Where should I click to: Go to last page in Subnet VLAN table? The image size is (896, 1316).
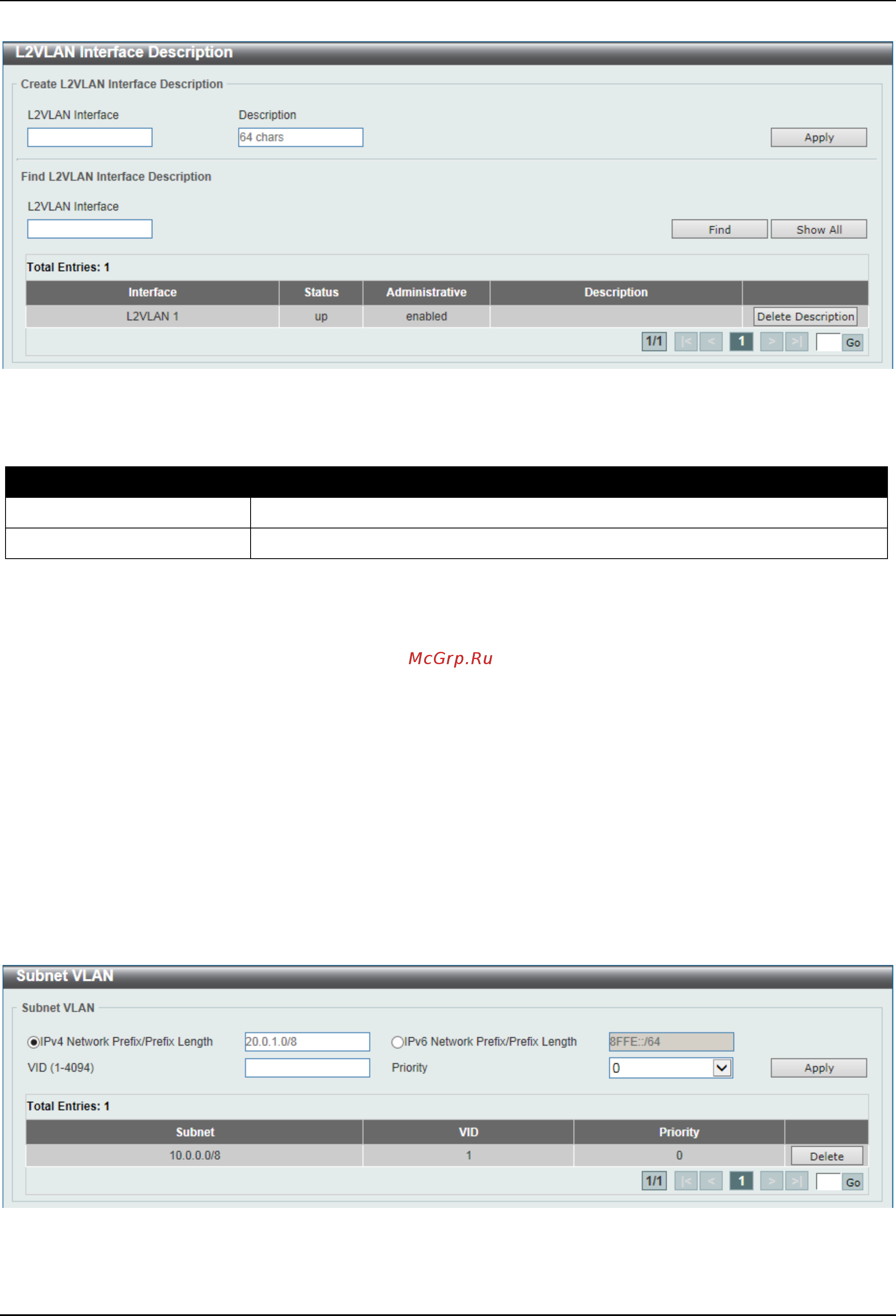coord(796,1181)
